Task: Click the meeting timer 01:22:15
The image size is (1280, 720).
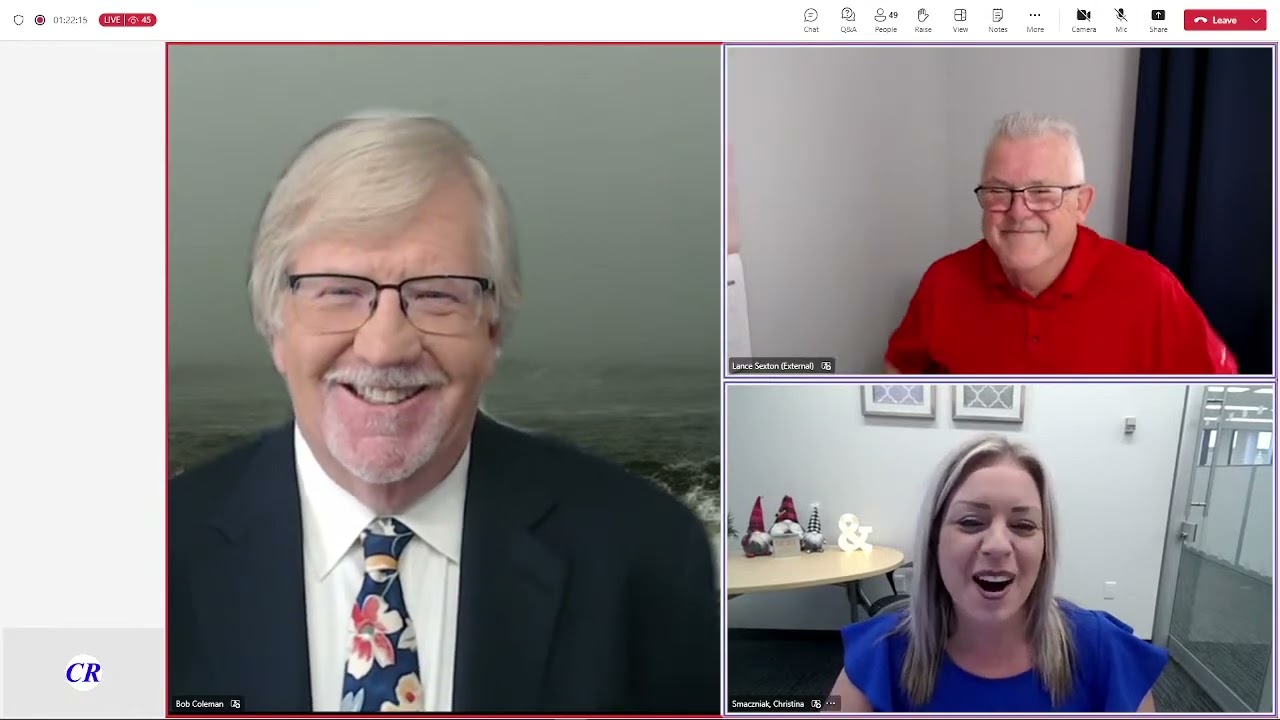Action: [x=70, y=20]
